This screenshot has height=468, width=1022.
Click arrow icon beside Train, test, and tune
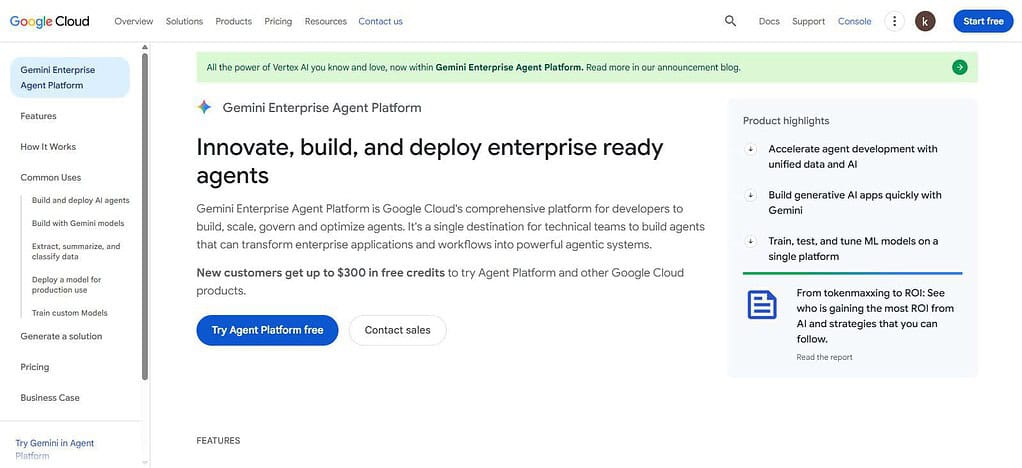[x=751, y=241]
